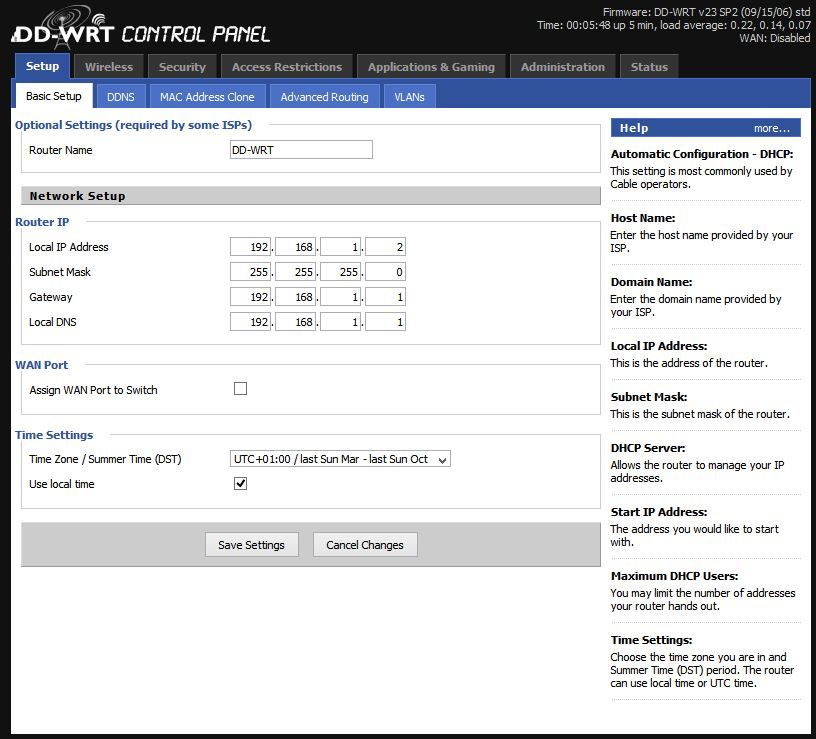816x739 pixels.
Task: Click the Network Setup section header
Action: (311, 196)
